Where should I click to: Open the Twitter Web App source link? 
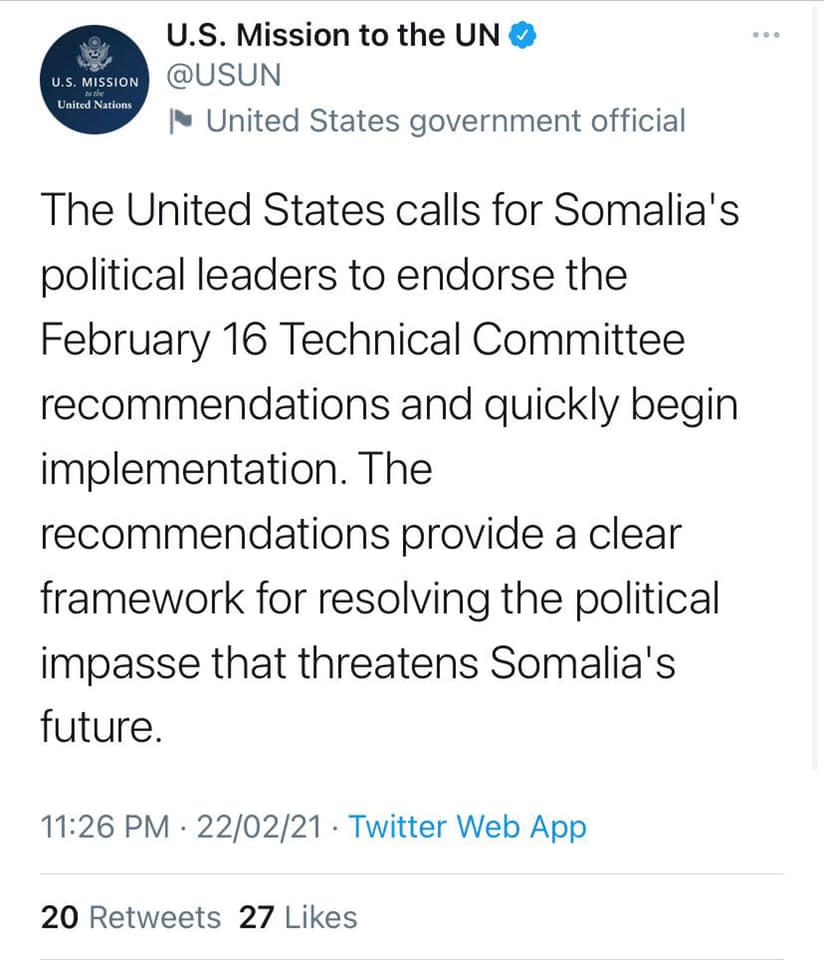(x=467, y=827)
